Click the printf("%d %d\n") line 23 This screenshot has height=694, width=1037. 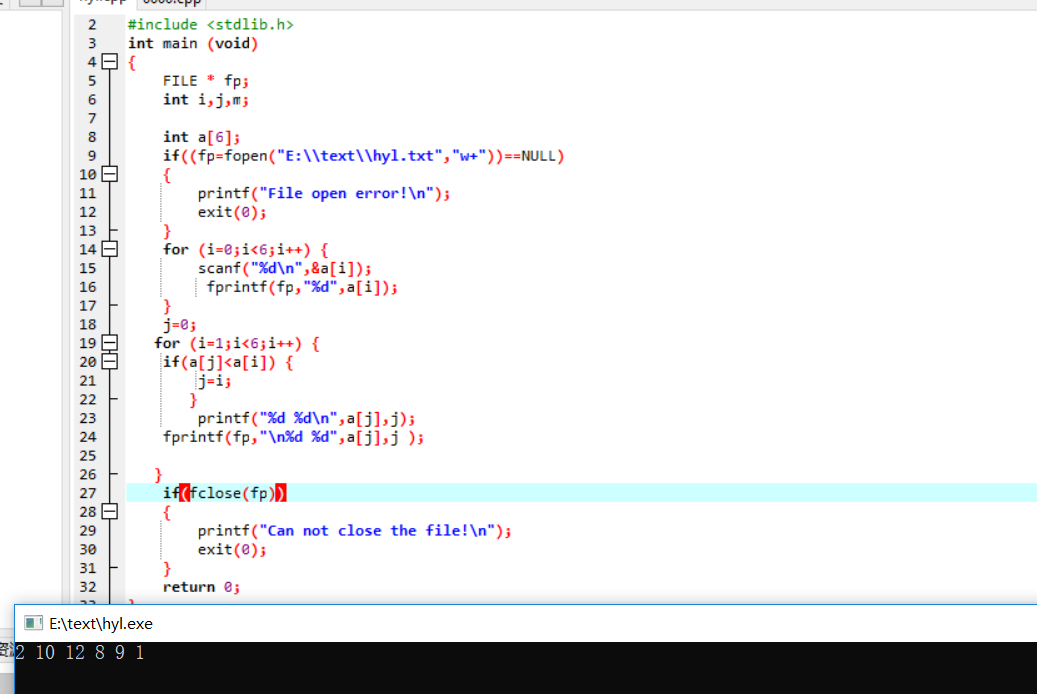point(306,418)
